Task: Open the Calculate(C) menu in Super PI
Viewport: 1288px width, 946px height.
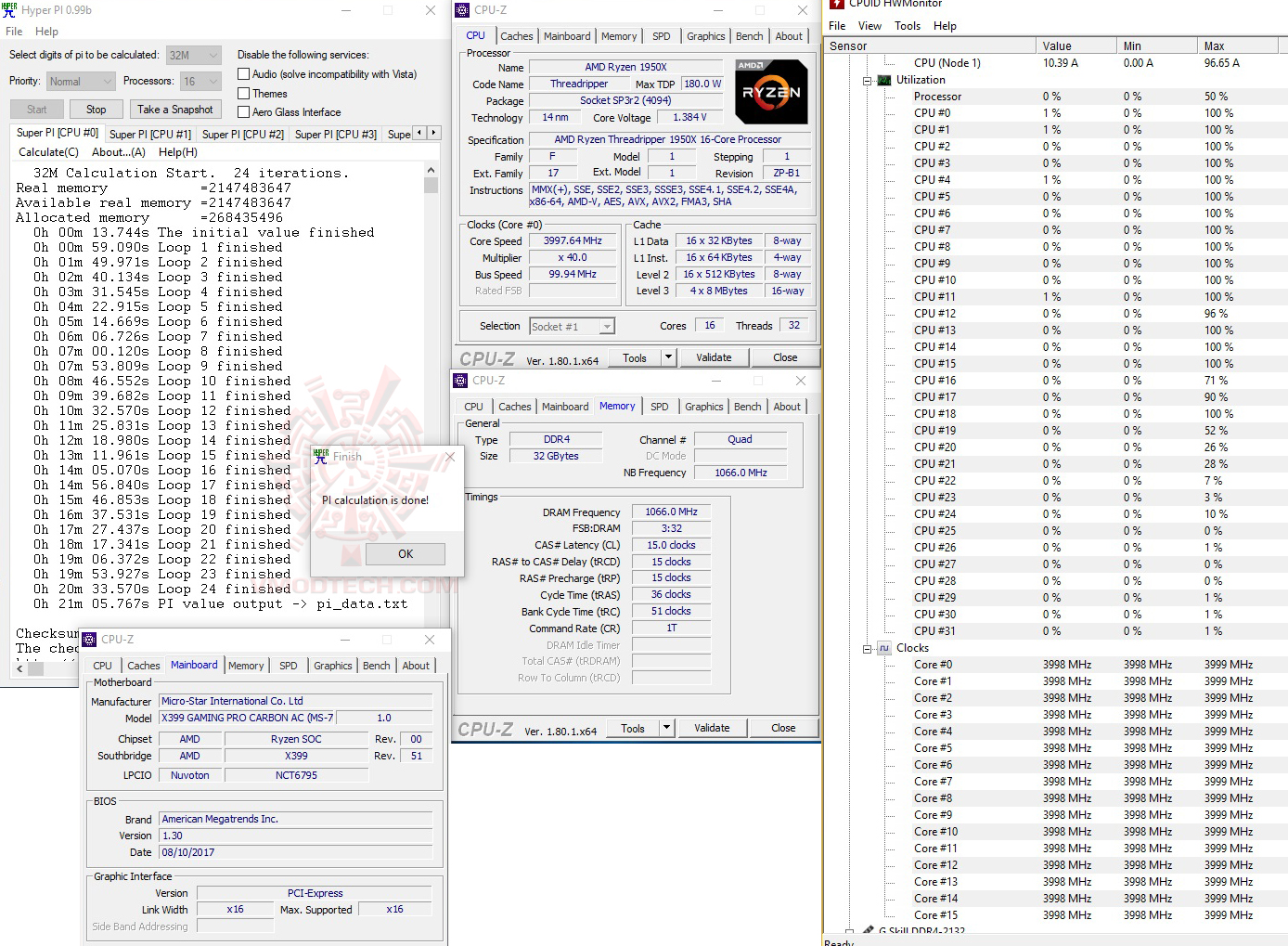Action: (x=48, y=152)
